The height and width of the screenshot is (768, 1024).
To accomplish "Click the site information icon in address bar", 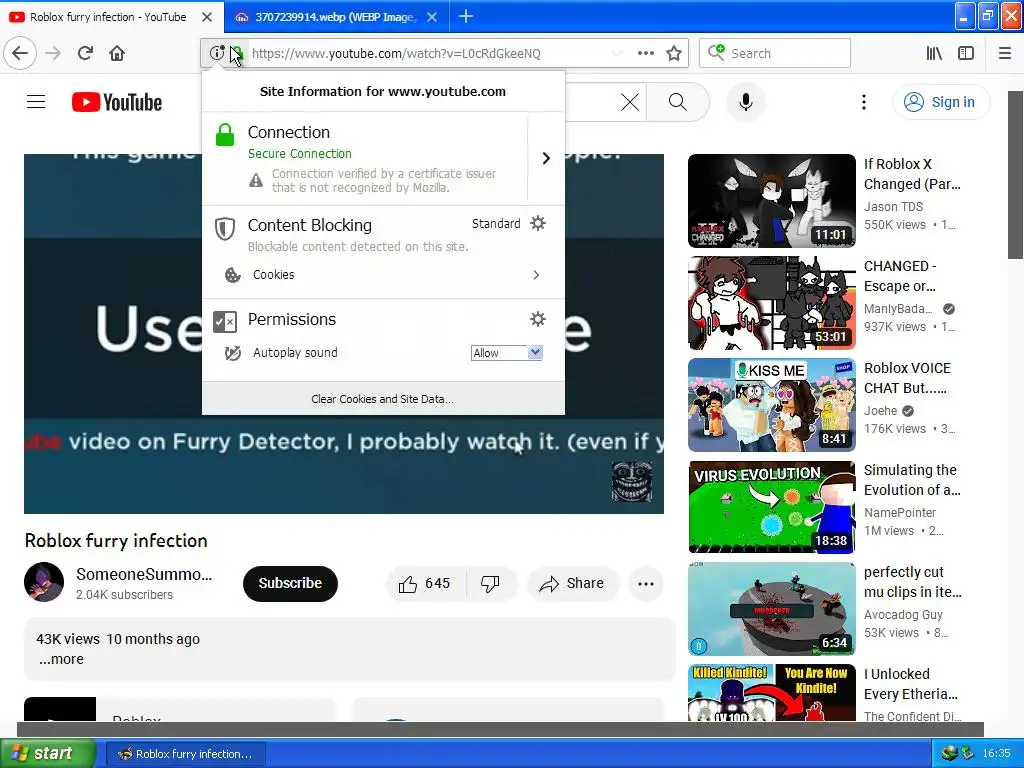I will click(x=216, y=53).
